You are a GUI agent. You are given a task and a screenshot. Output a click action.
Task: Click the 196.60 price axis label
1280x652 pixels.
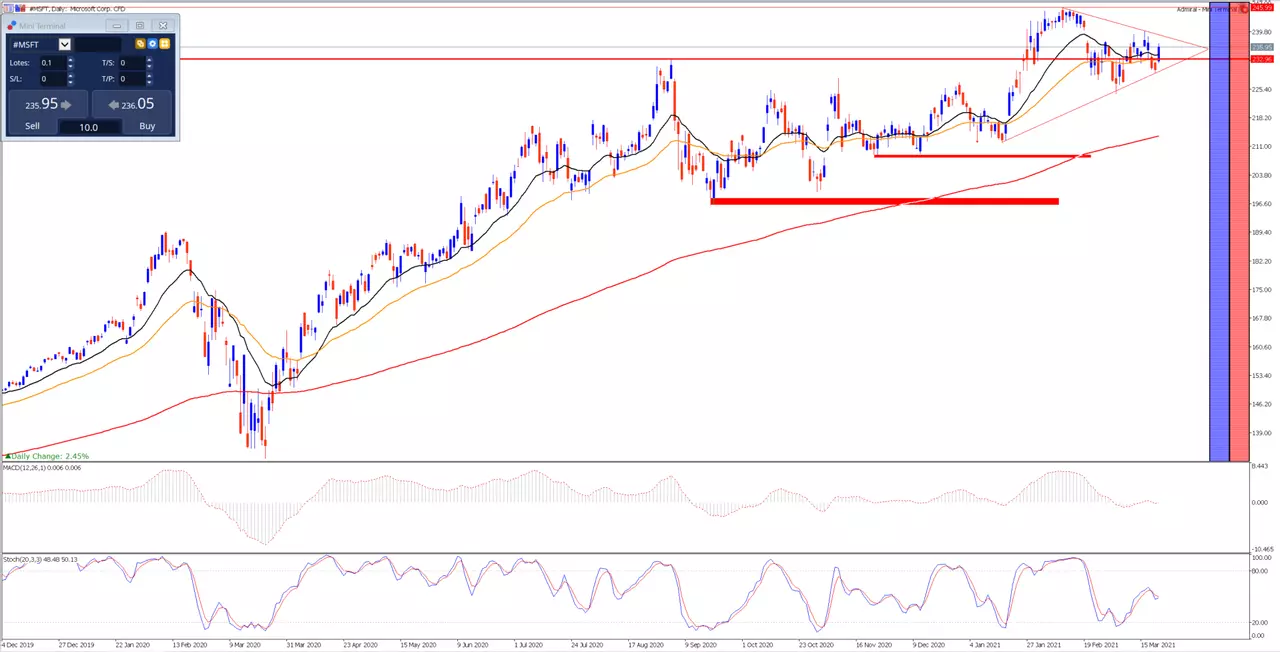1262,204
